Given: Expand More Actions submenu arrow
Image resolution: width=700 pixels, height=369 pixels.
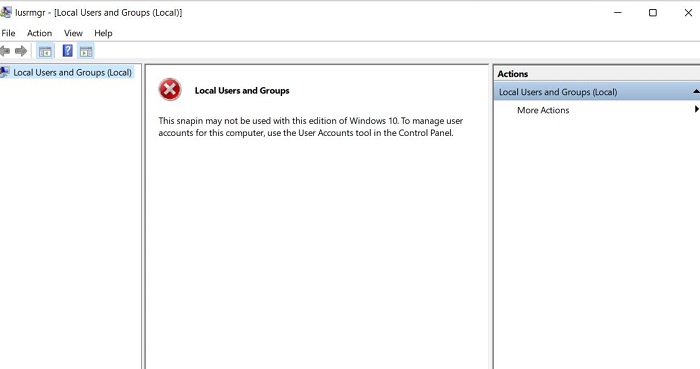Looking at the screenshot, I should point(696,109).
